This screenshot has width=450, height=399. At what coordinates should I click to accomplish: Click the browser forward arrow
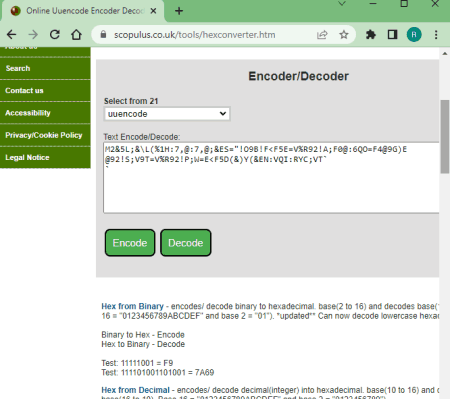click(33, 35)
